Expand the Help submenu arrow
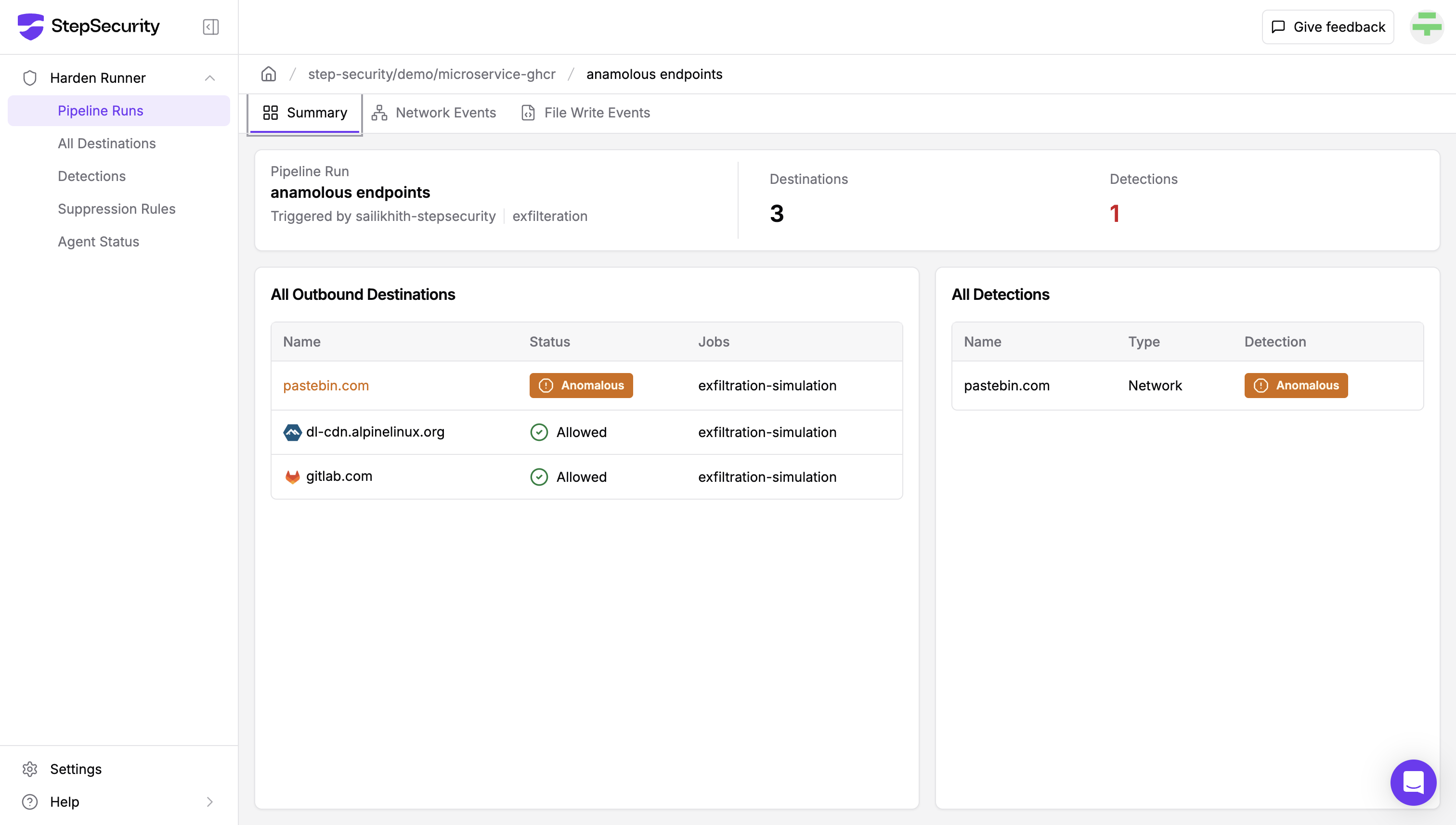 tap(210, 802)
